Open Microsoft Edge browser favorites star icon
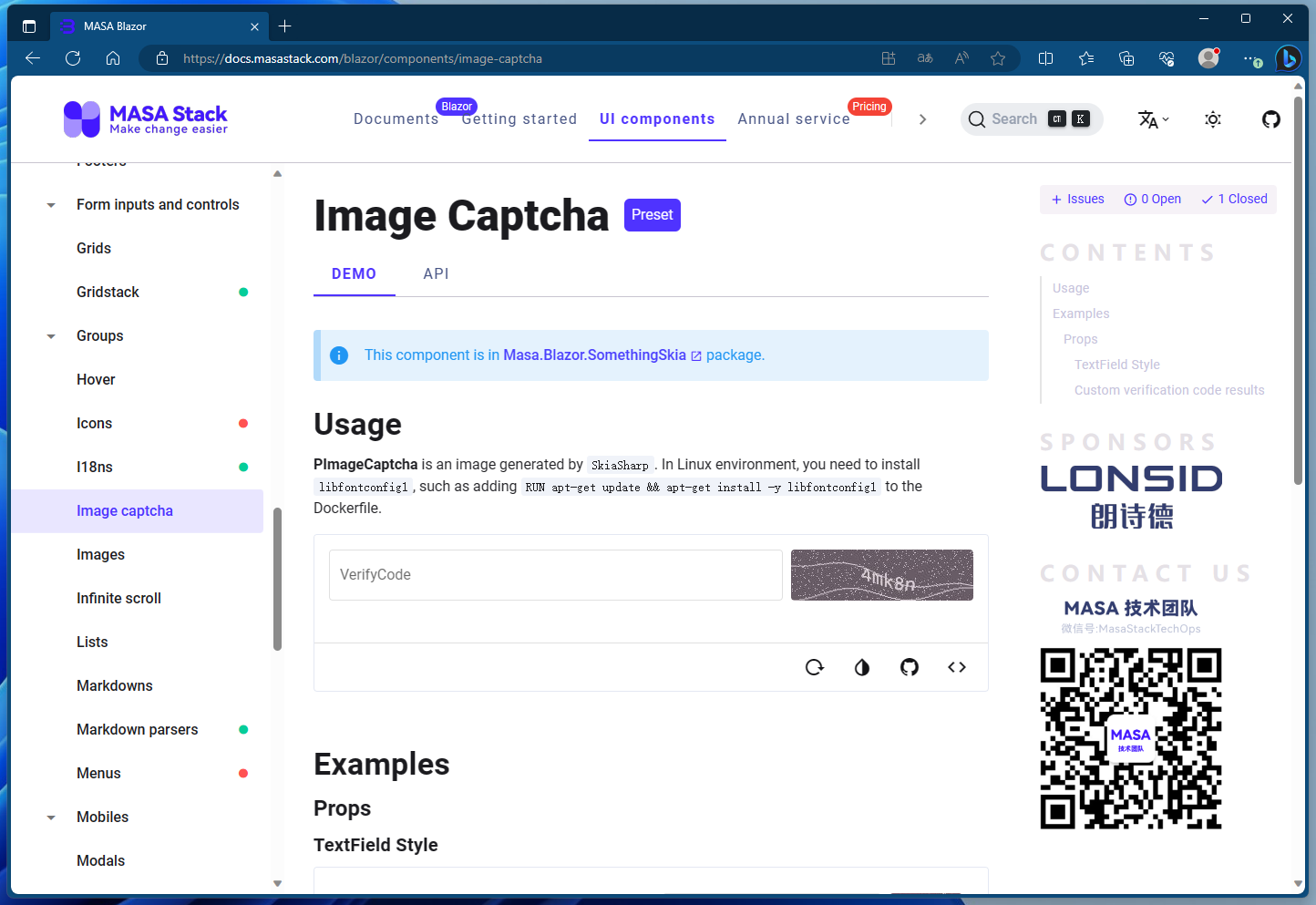 (998, 57)
